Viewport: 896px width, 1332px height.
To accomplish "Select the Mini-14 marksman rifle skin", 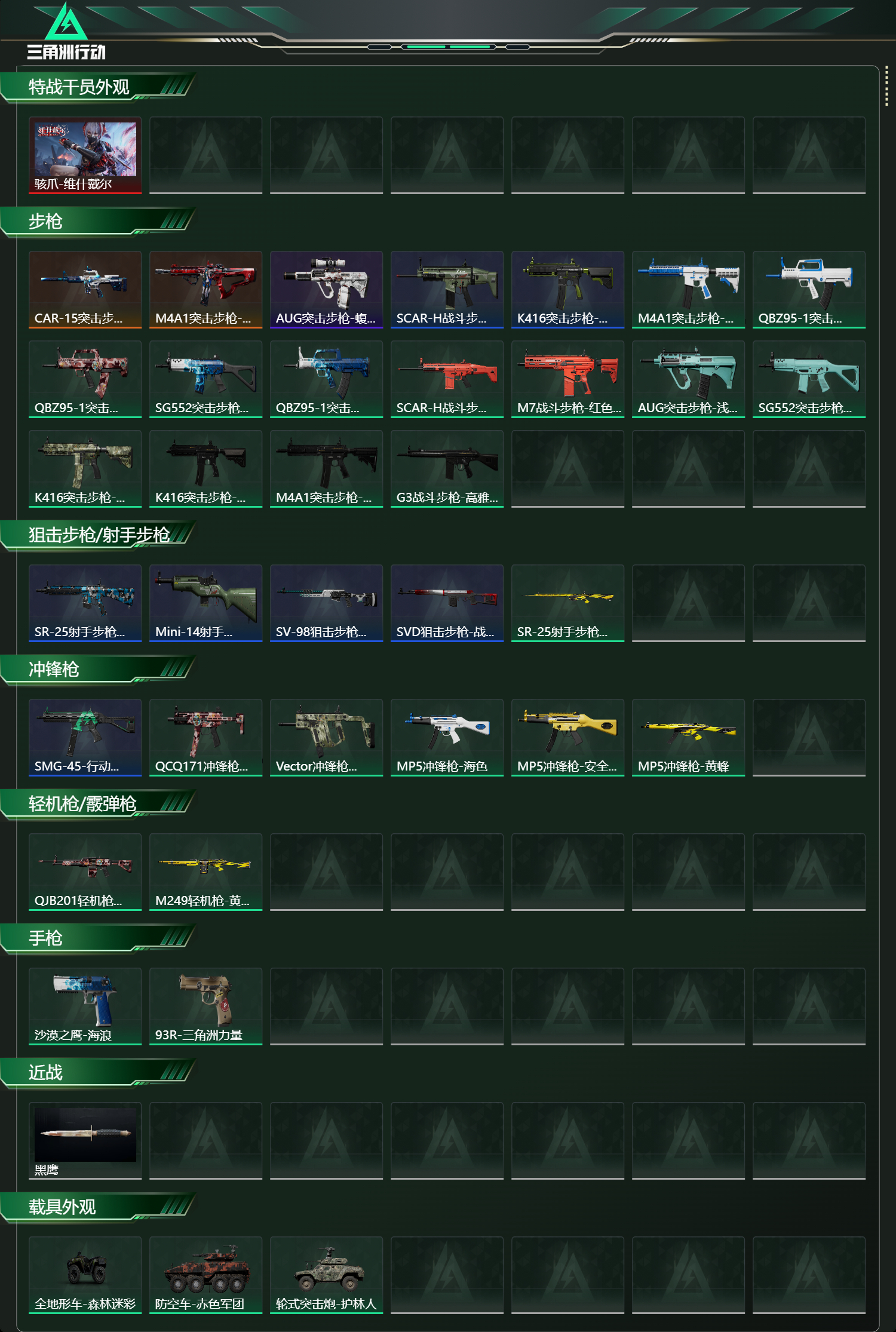I will point(205,603).
